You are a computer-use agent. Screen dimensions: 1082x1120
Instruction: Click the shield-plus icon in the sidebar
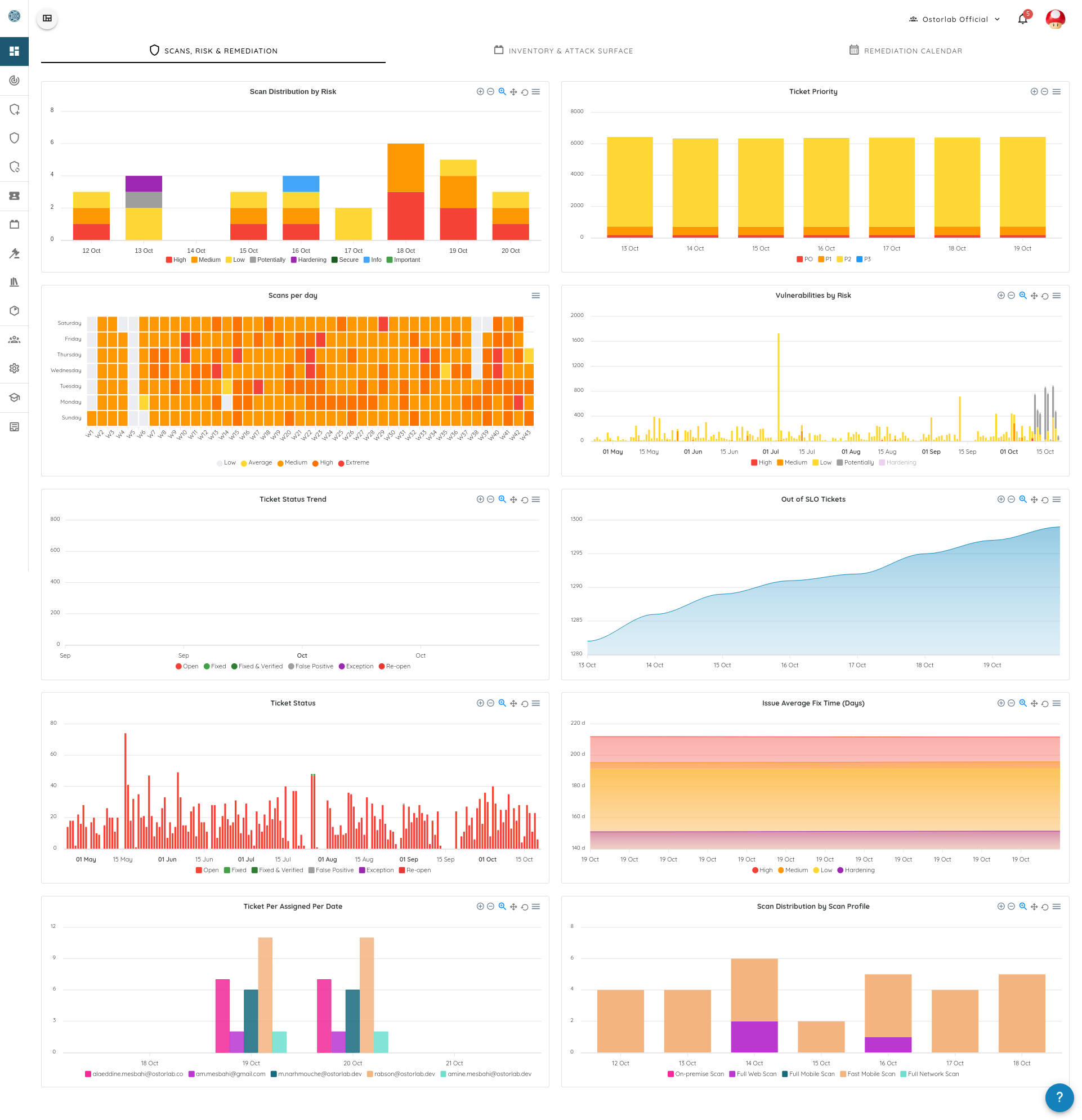click(14, 109)
